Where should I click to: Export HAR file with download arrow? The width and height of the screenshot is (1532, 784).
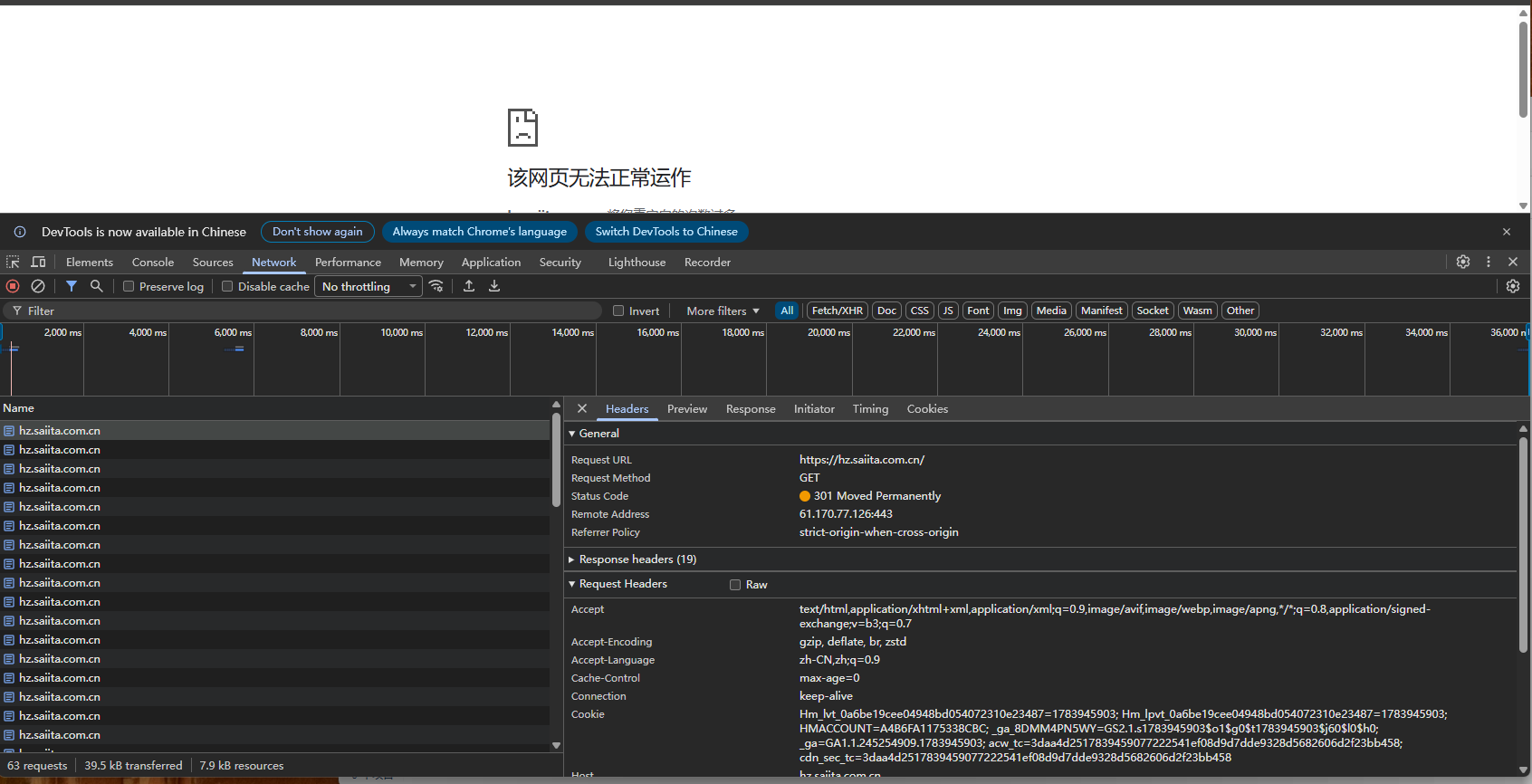click(494, 286)
